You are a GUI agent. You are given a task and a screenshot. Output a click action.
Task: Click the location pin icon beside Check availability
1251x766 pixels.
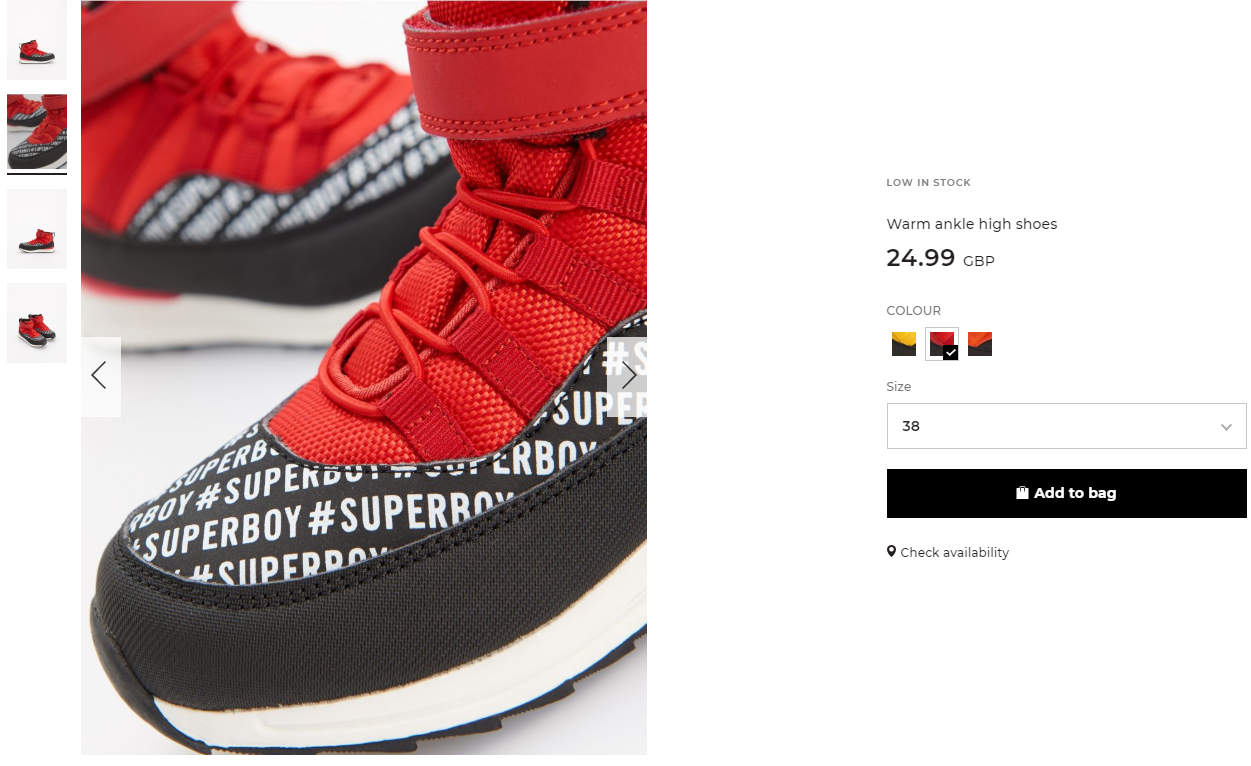click(891, 551)
